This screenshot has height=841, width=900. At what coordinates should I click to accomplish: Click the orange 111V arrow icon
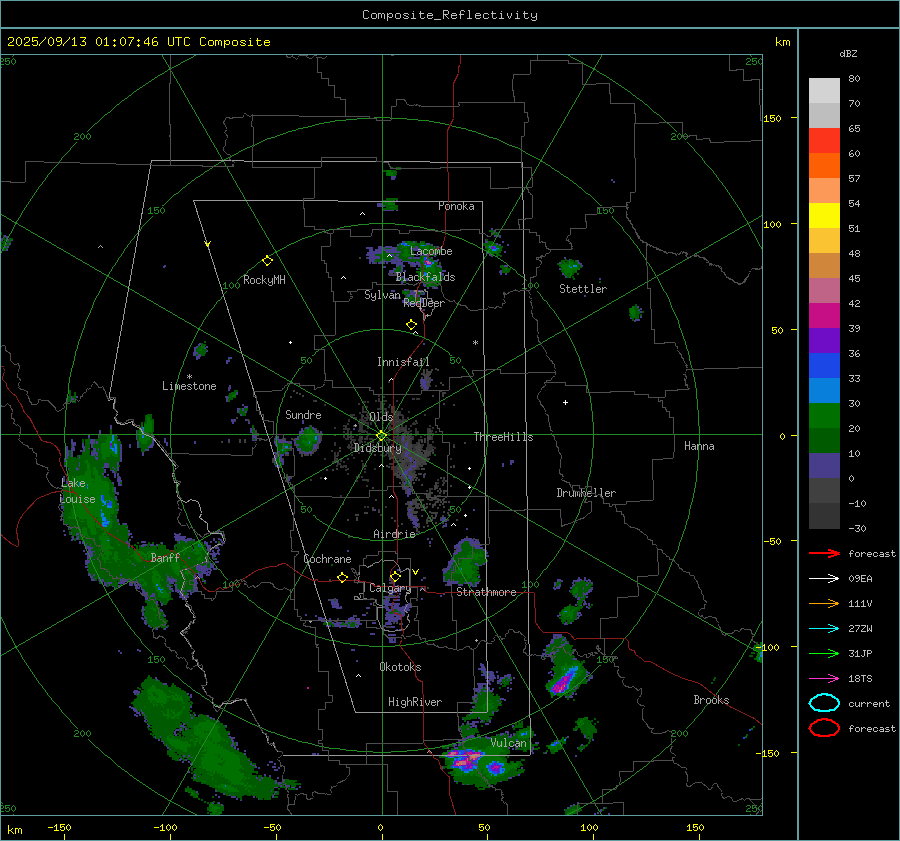[824, 603]
